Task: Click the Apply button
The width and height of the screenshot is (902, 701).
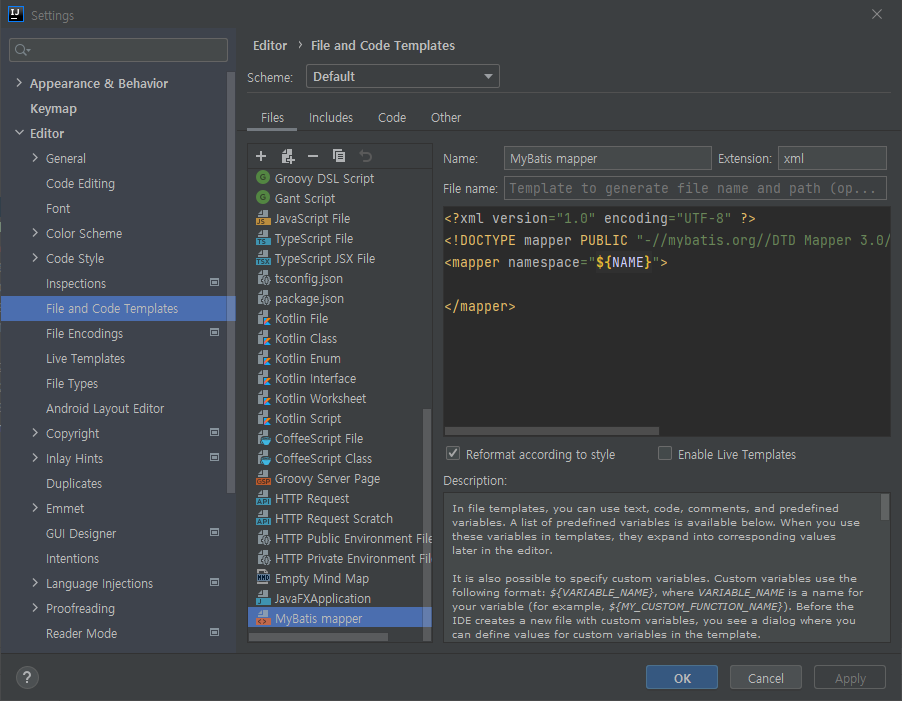Action: pos(850,677)
